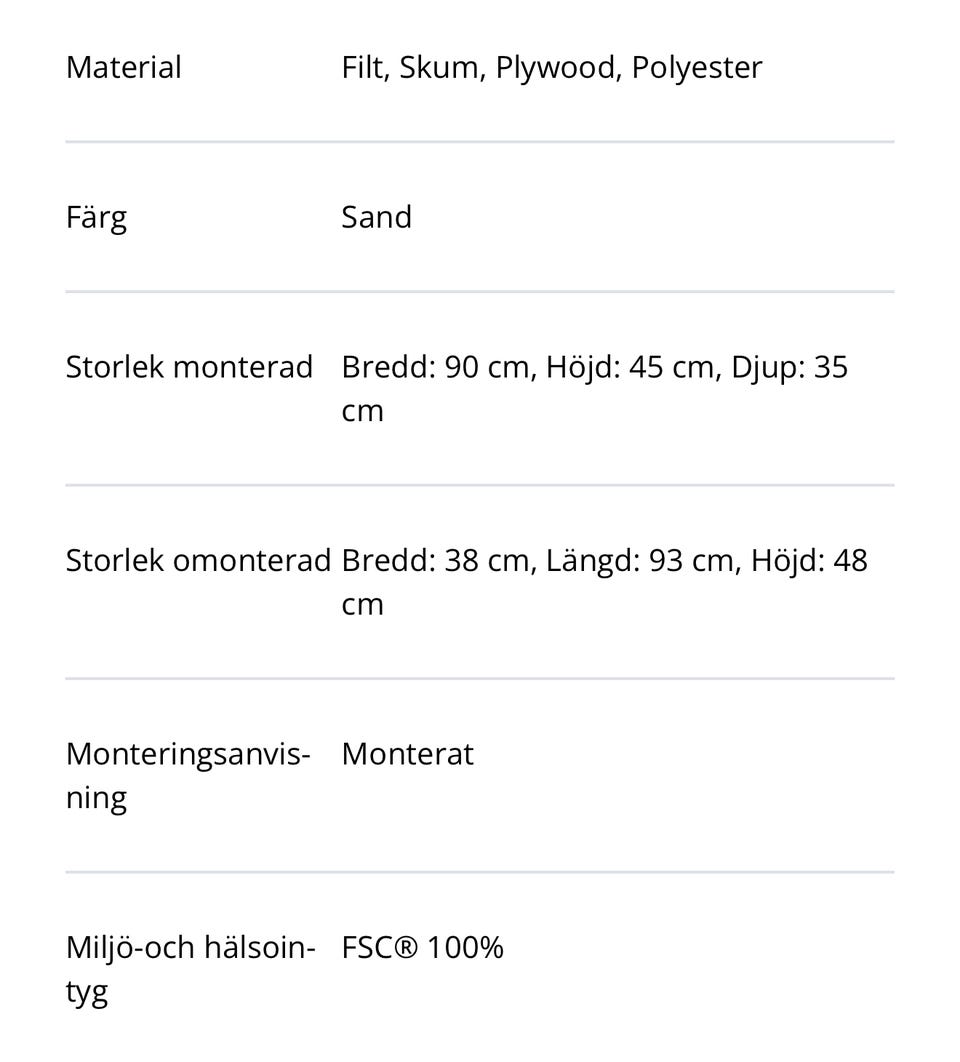The height and width of the screenshot is (1062, 960).
Task: Click the Miljö-och hälsointyg label
Action: click(x=190, y=968)
